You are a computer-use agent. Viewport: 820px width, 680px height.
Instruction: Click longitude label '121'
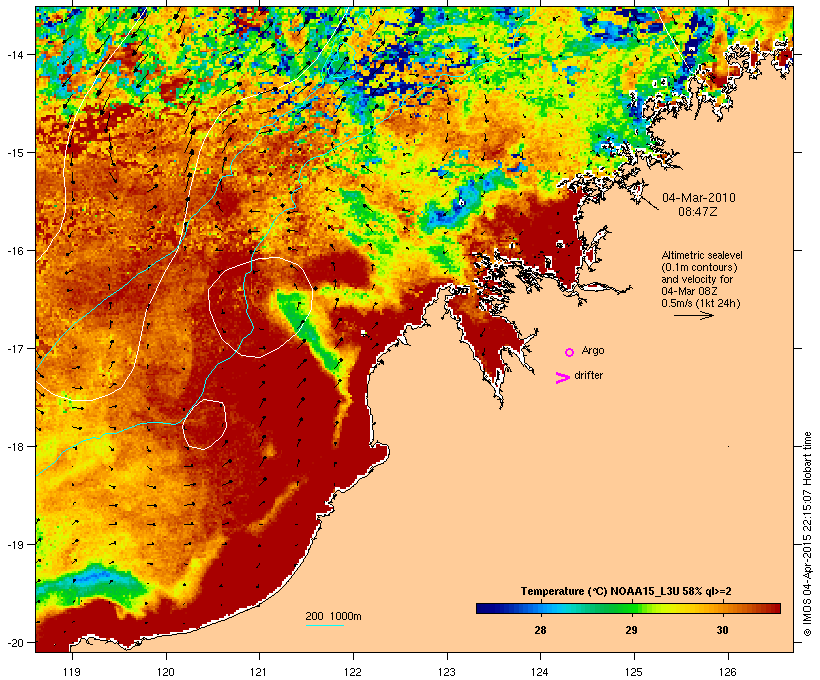[259, 672]
